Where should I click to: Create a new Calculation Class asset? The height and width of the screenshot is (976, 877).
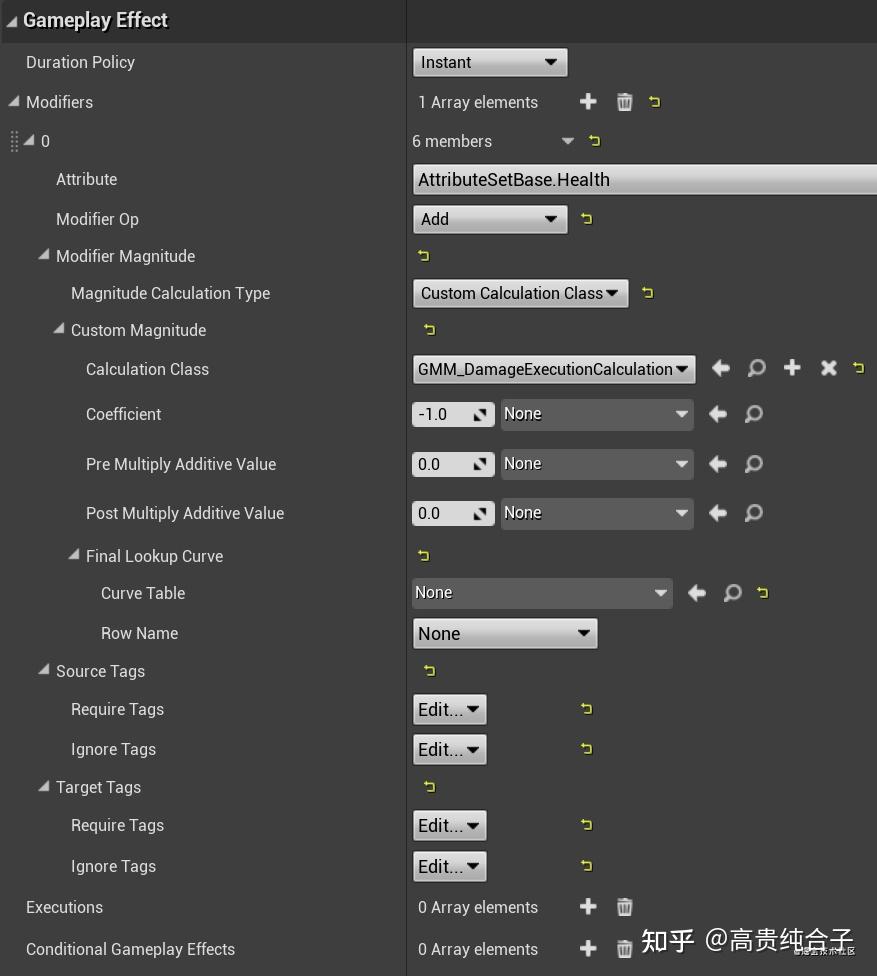click(x=792, y=368)
